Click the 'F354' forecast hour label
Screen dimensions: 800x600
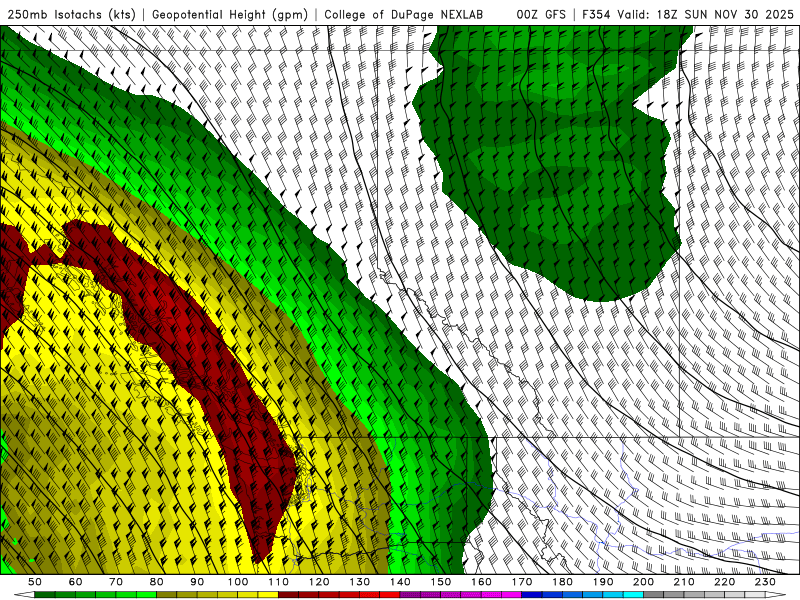596,14
